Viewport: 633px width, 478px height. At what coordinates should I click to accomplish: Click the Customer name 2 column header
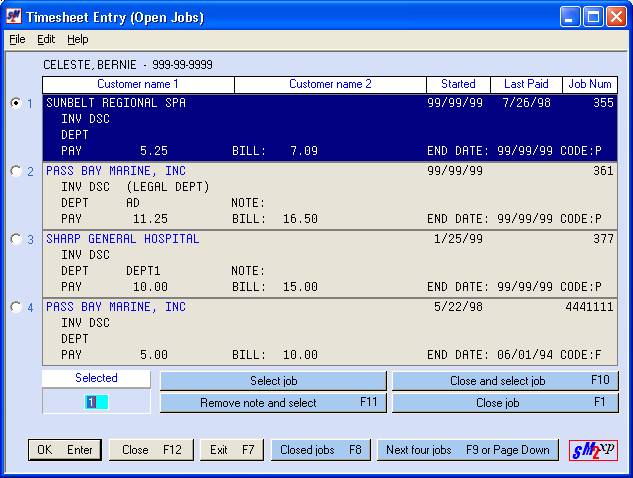pyautogui.click(x=330, y=84)
